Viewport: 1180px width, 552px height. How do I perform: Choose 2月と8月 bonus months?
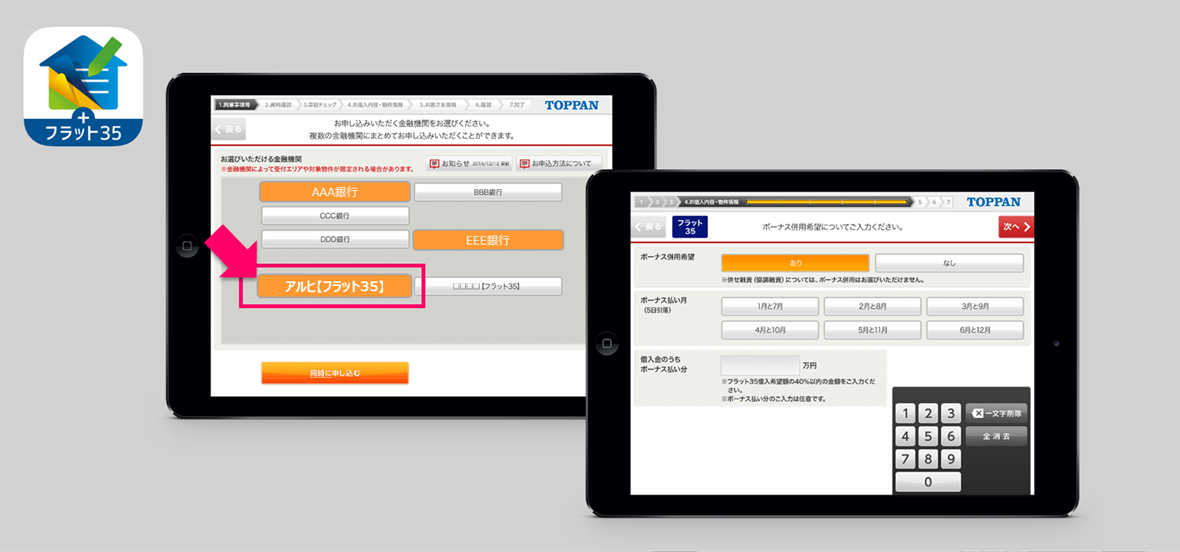tap(872, 307)
